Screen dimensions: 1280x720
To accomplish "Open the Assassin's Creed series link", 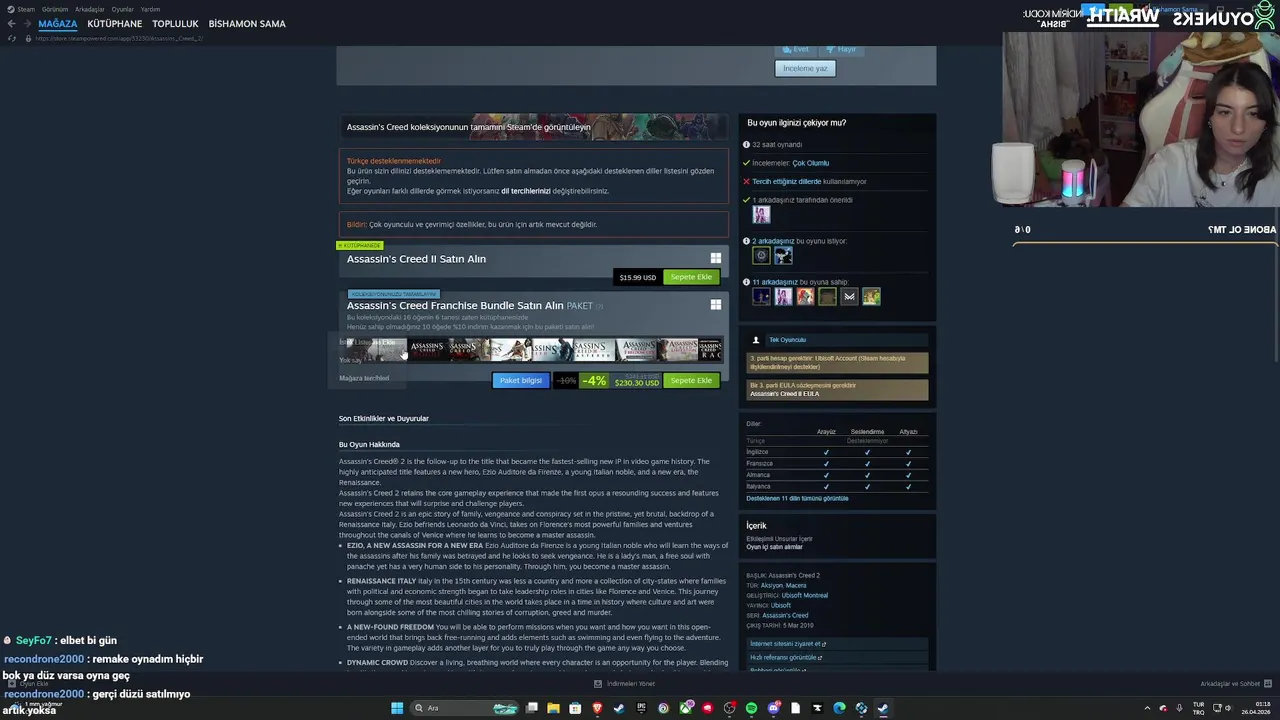I will click(785, 615).
